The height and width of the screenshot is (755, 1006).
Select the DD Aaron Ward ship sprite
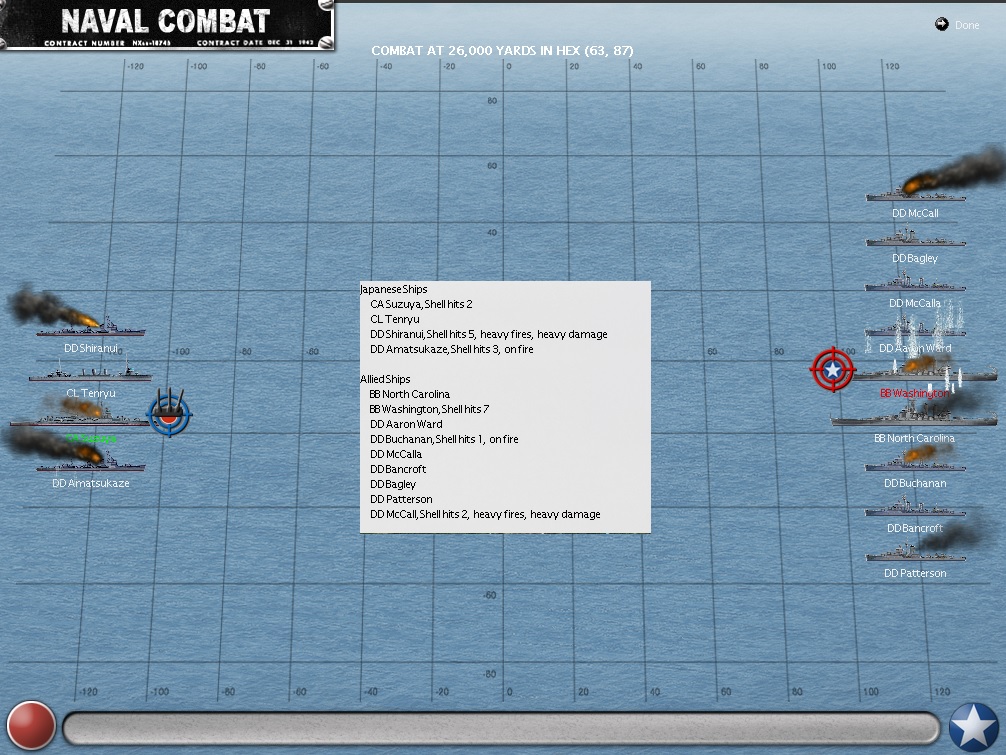tap(916, 328)
